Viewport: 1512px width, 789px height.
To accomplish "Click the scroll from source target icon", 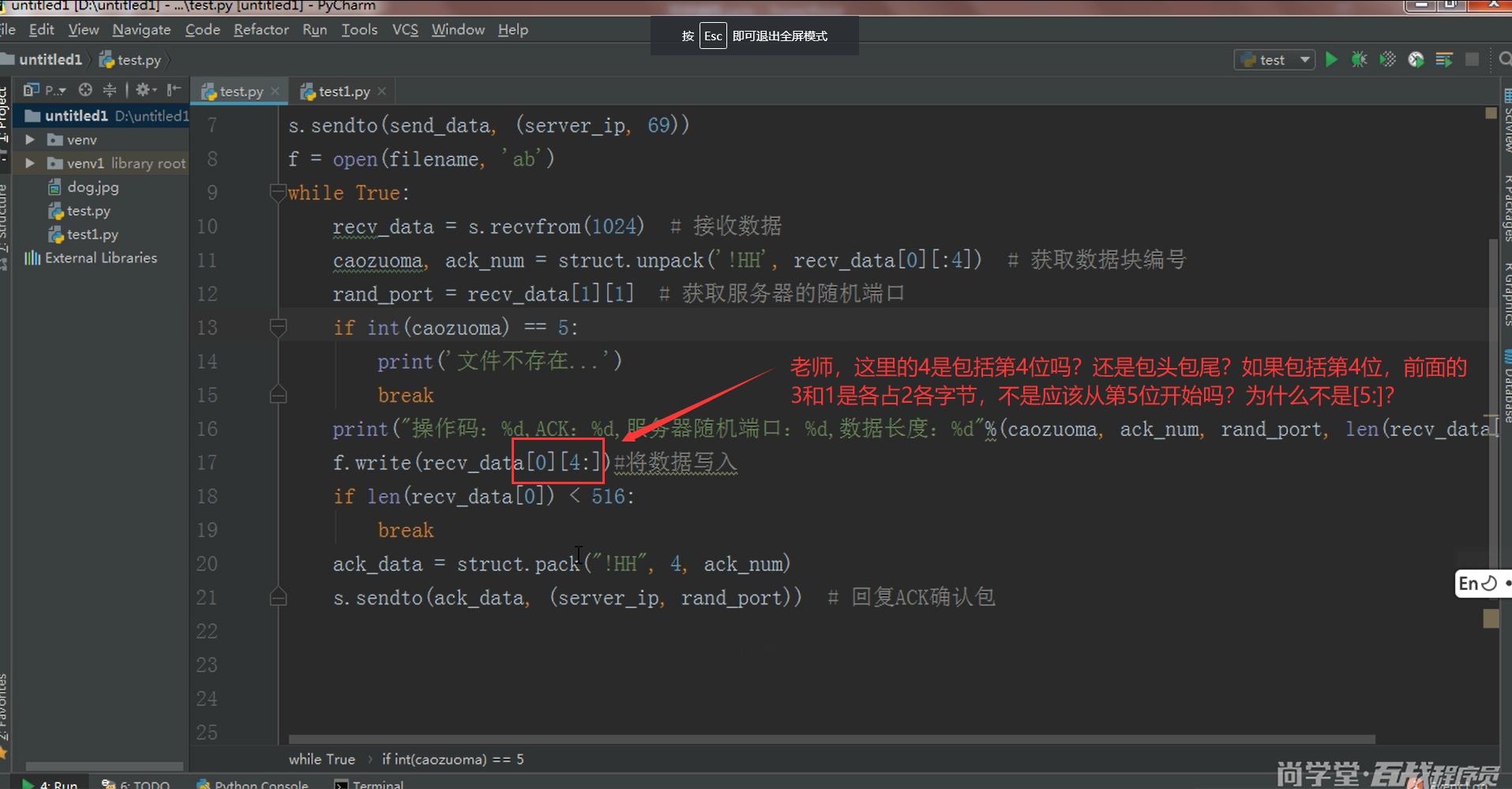I will pos(85,90).
